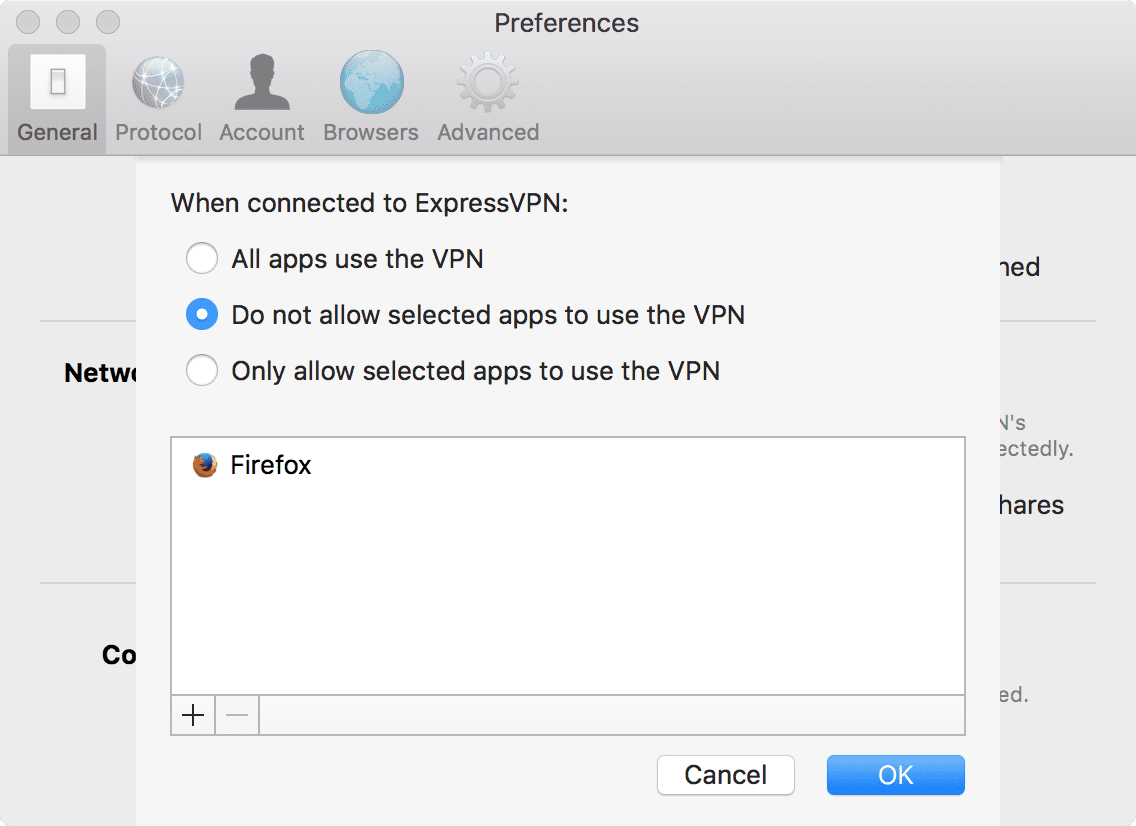
Task: Add an app with the plus button
Action: pyautogui.click(x=192, y=714)
